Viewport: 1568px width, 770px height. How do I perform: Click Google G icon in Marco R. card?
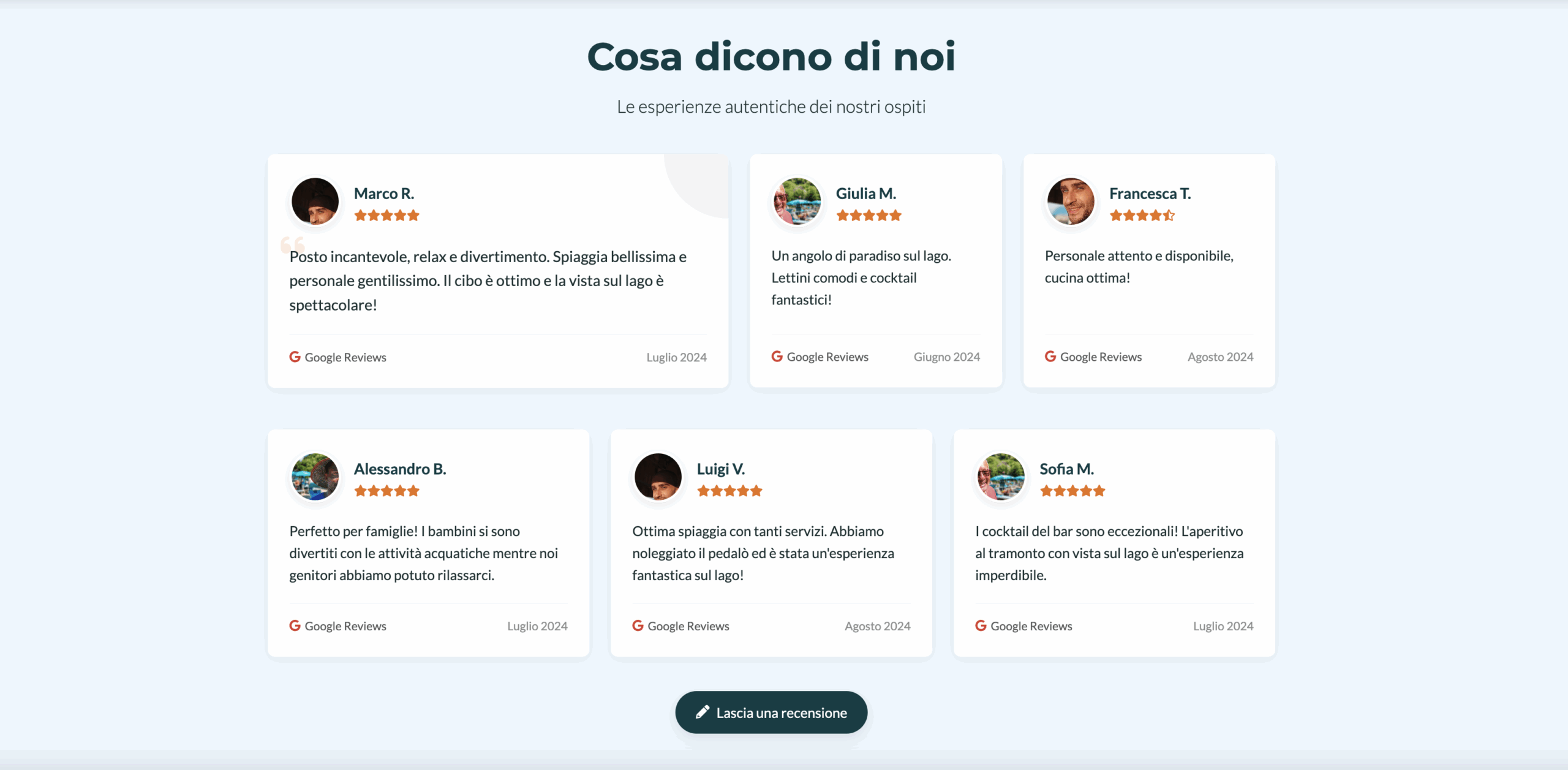pyautogui.click(x=295, y=357)
